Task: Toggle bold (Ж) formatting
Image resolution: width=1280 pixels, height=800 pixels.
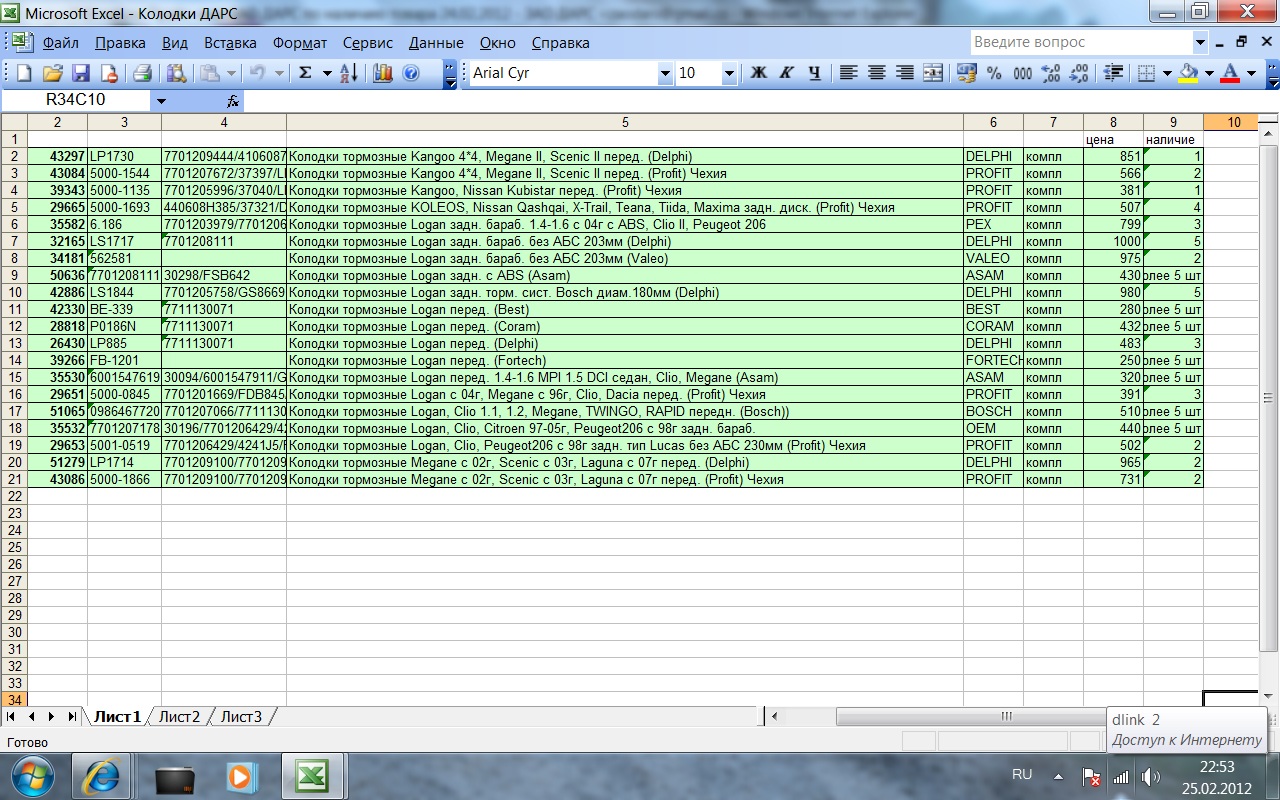Action: click(x=758, y=73)
